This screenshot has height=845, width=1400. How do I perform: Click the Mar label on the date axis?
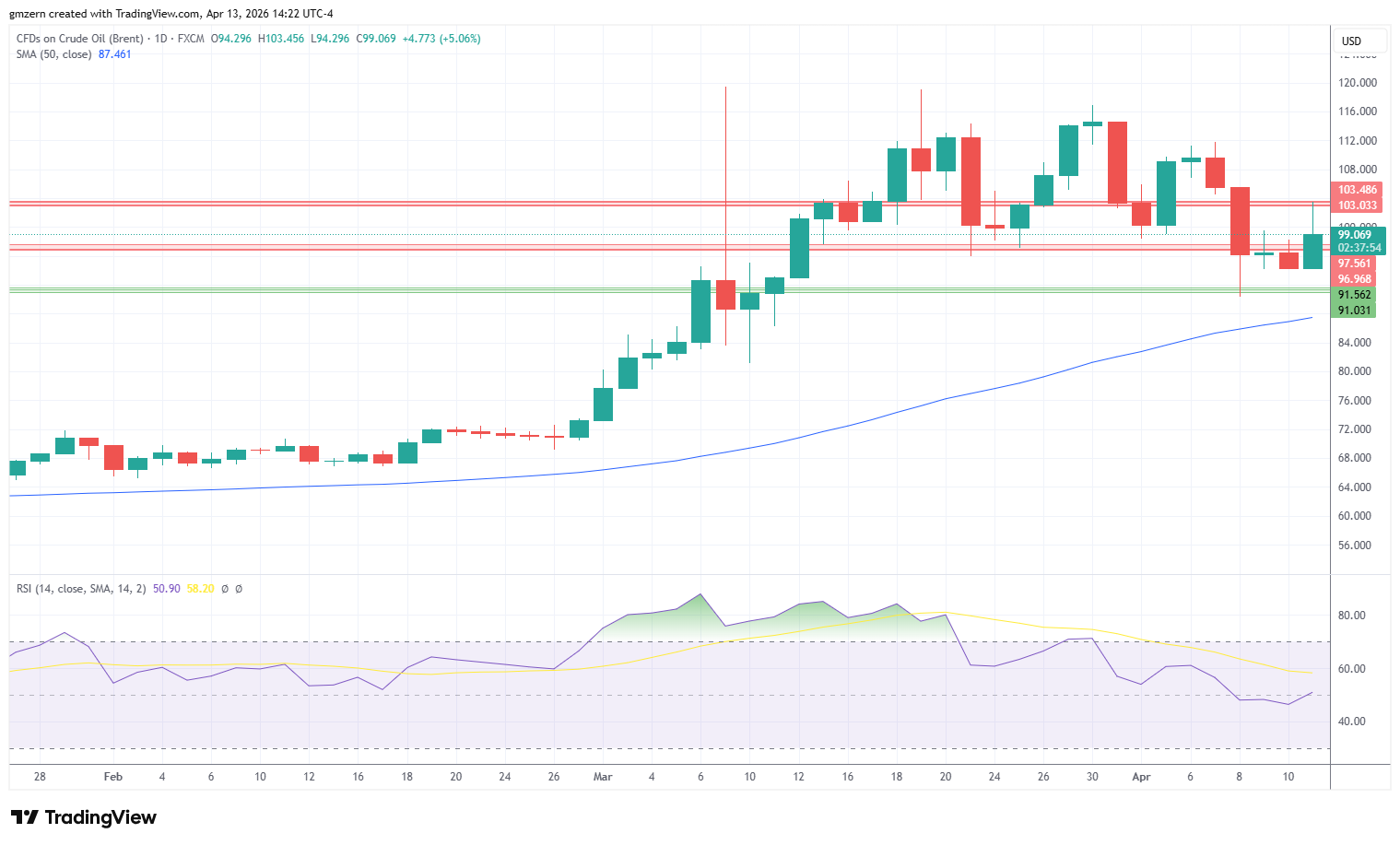603,777
